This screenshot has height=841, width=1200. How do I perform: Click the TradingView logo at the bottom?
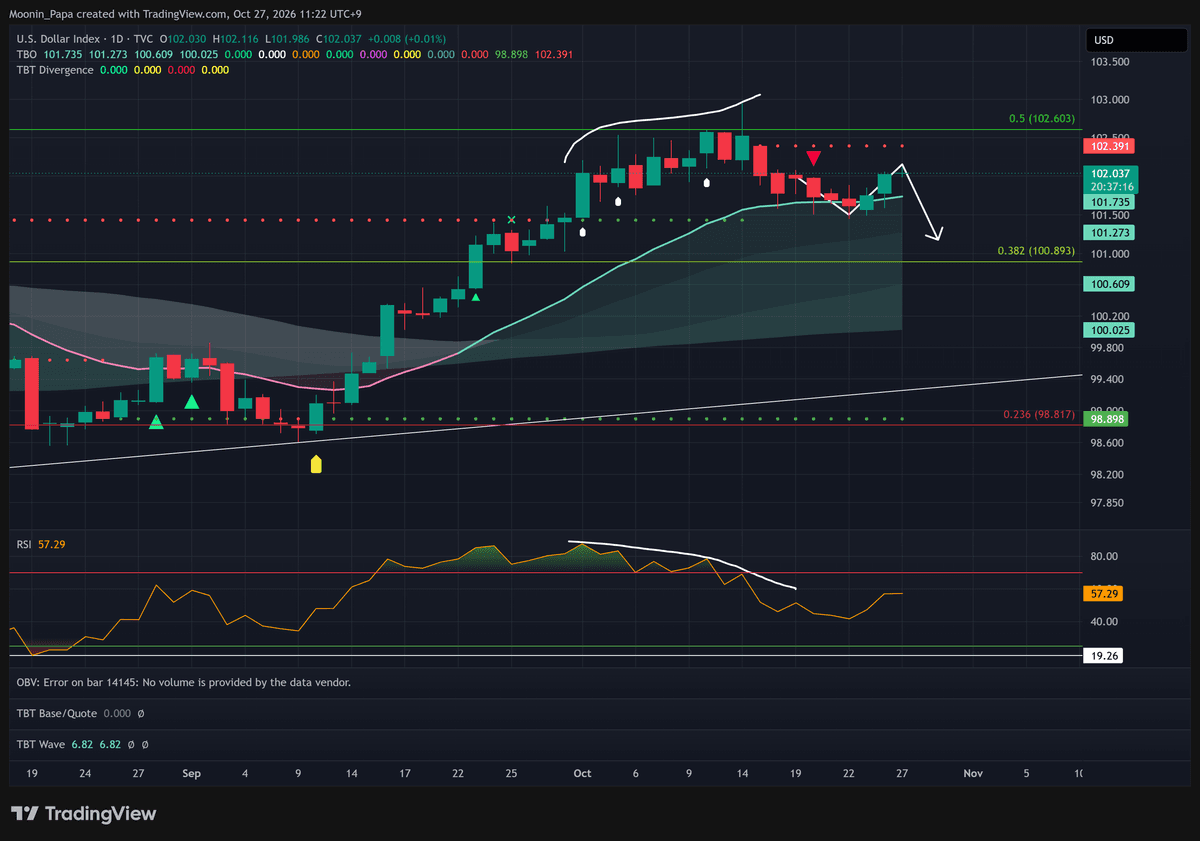pyautogui.click(x=84, y=814)
